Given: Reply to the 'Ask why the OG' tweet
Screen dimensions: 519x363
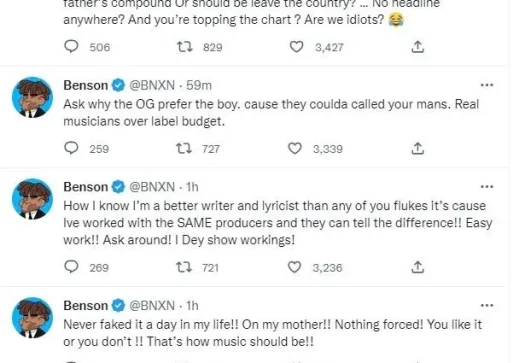Looking at the screenshot, I should pos(71,148).
